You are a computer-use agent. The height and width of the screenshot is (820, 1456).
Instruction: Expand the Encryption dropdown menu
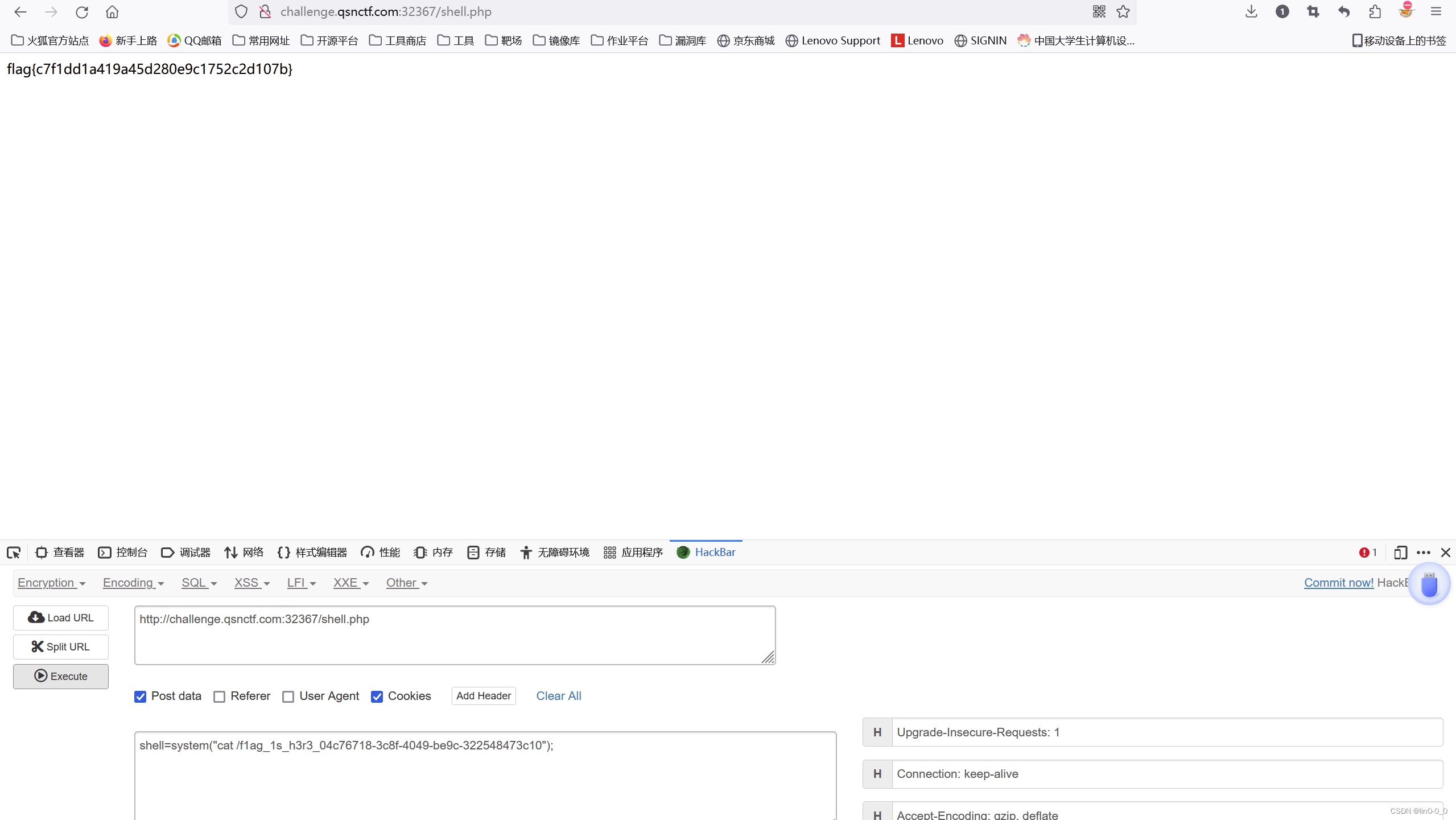coord(51,583)
